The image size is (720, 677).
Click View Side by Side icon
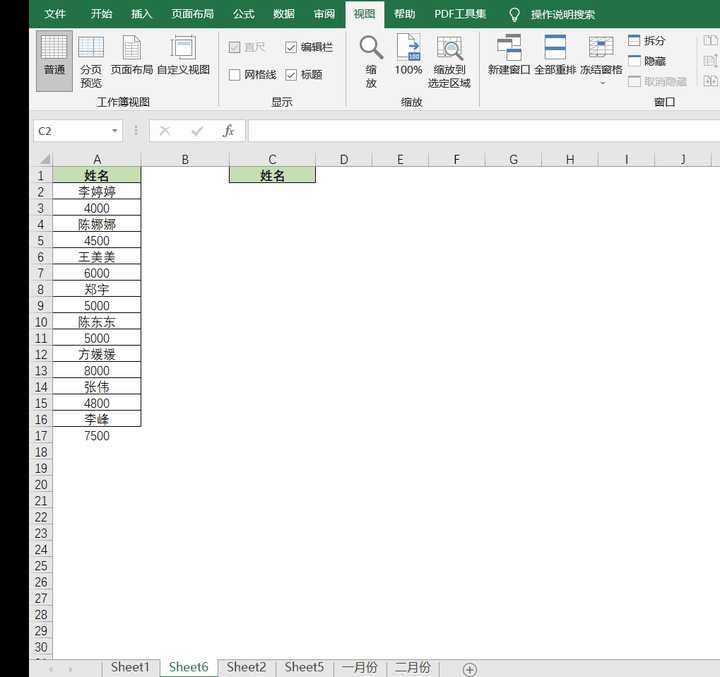[x=710, y=40]
